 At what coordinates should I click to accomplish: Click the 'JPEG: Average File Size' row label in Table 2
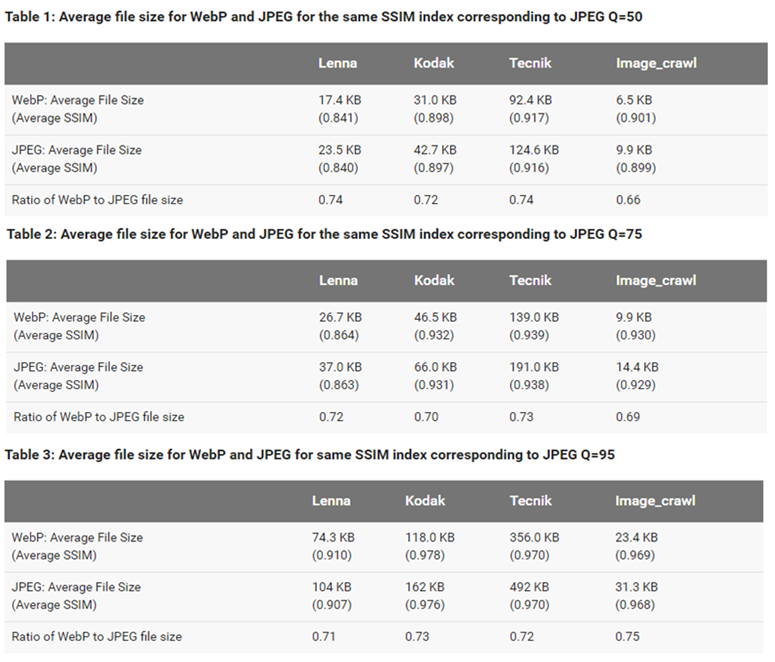point(79,367)
